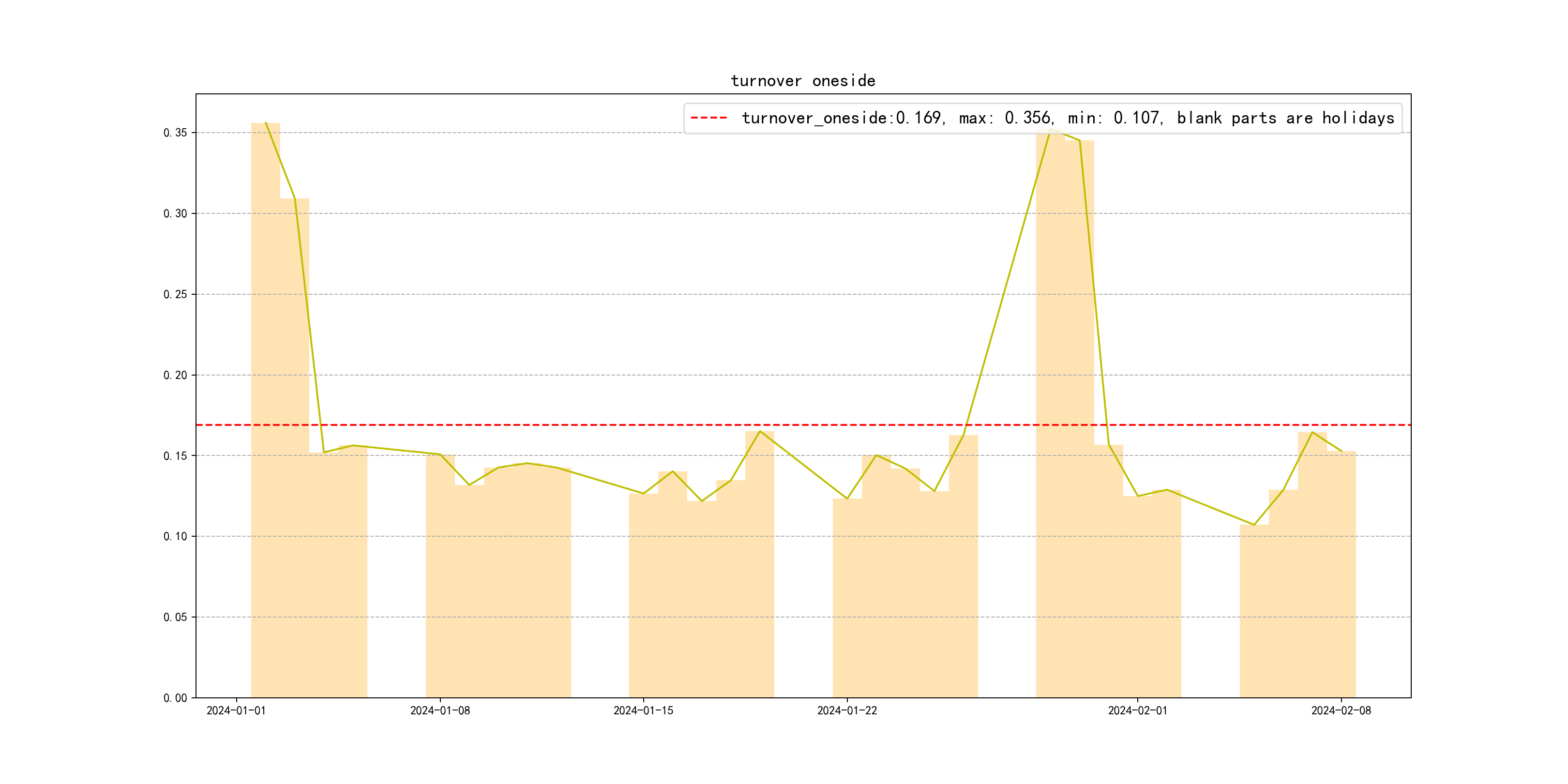Click the 2024-01-22 x-axis date label
Image resolution: width=1568 pixels, height=784 pixels.
(x=847, y=711)
